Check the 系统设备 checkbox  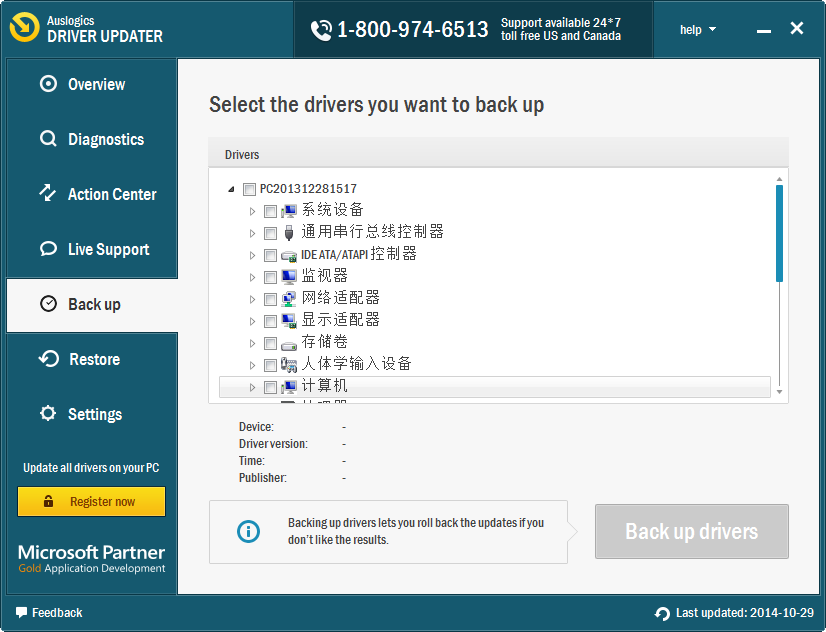point(270,211)
